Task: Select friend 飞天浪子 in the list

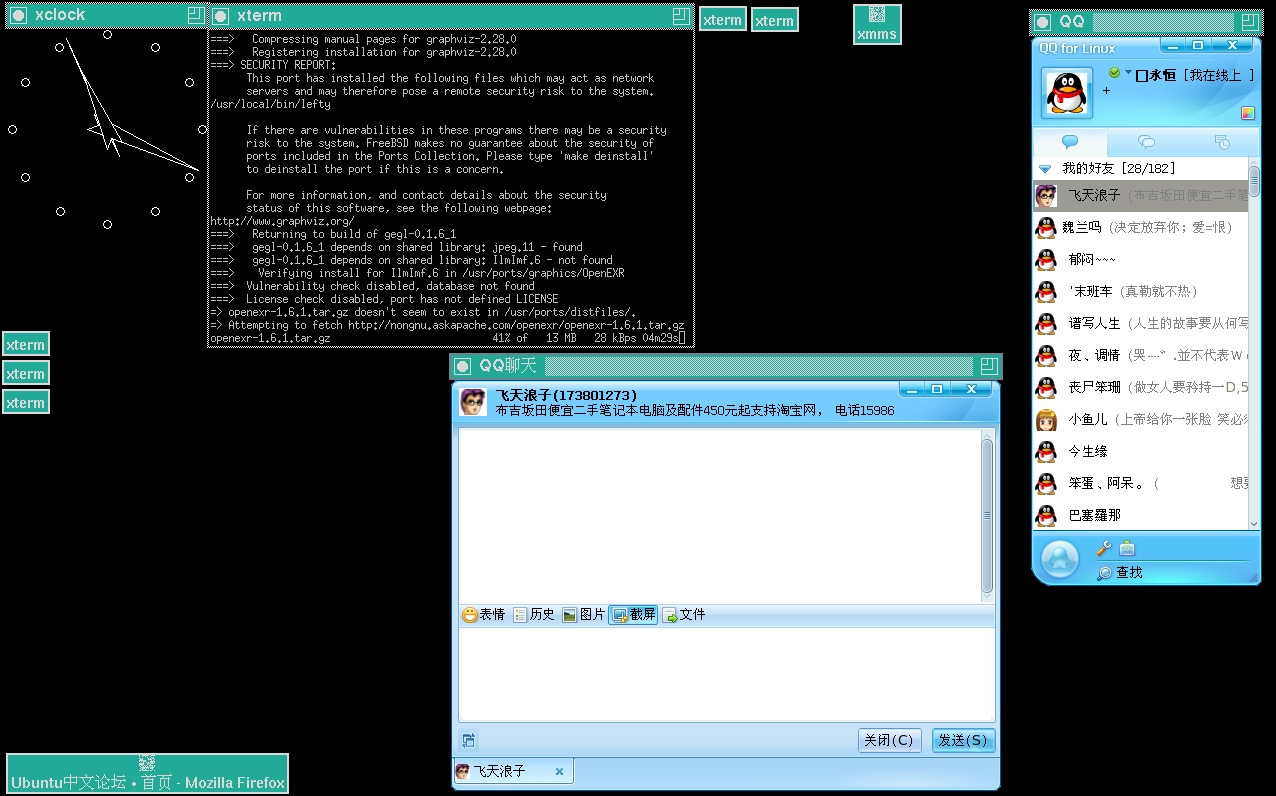Action: tap(1140, 196)
